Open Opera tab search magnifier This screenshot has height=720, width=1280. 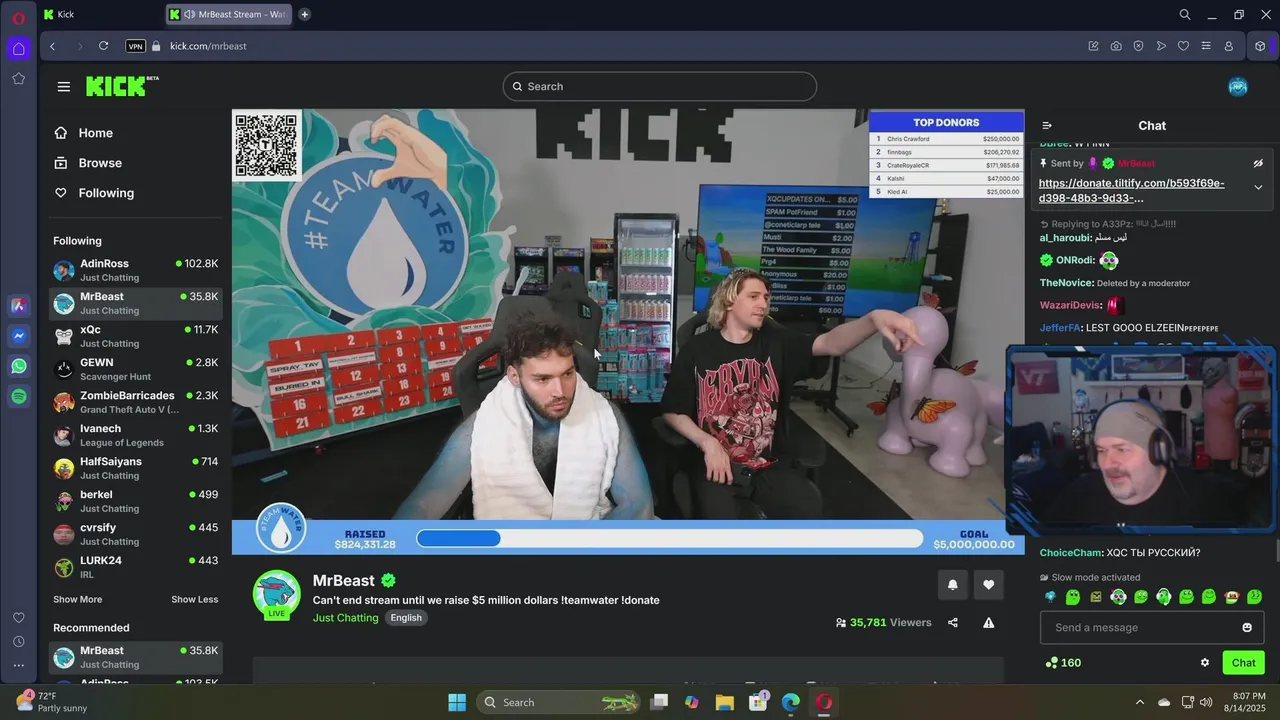(x=1185, y=15)
